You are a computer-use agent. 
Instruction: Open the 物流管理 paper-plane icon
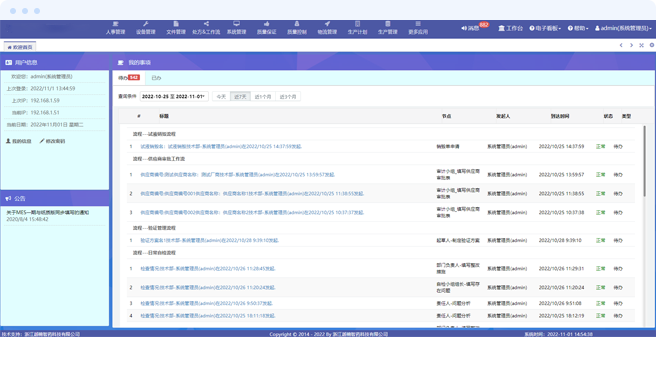coord(327,24)
